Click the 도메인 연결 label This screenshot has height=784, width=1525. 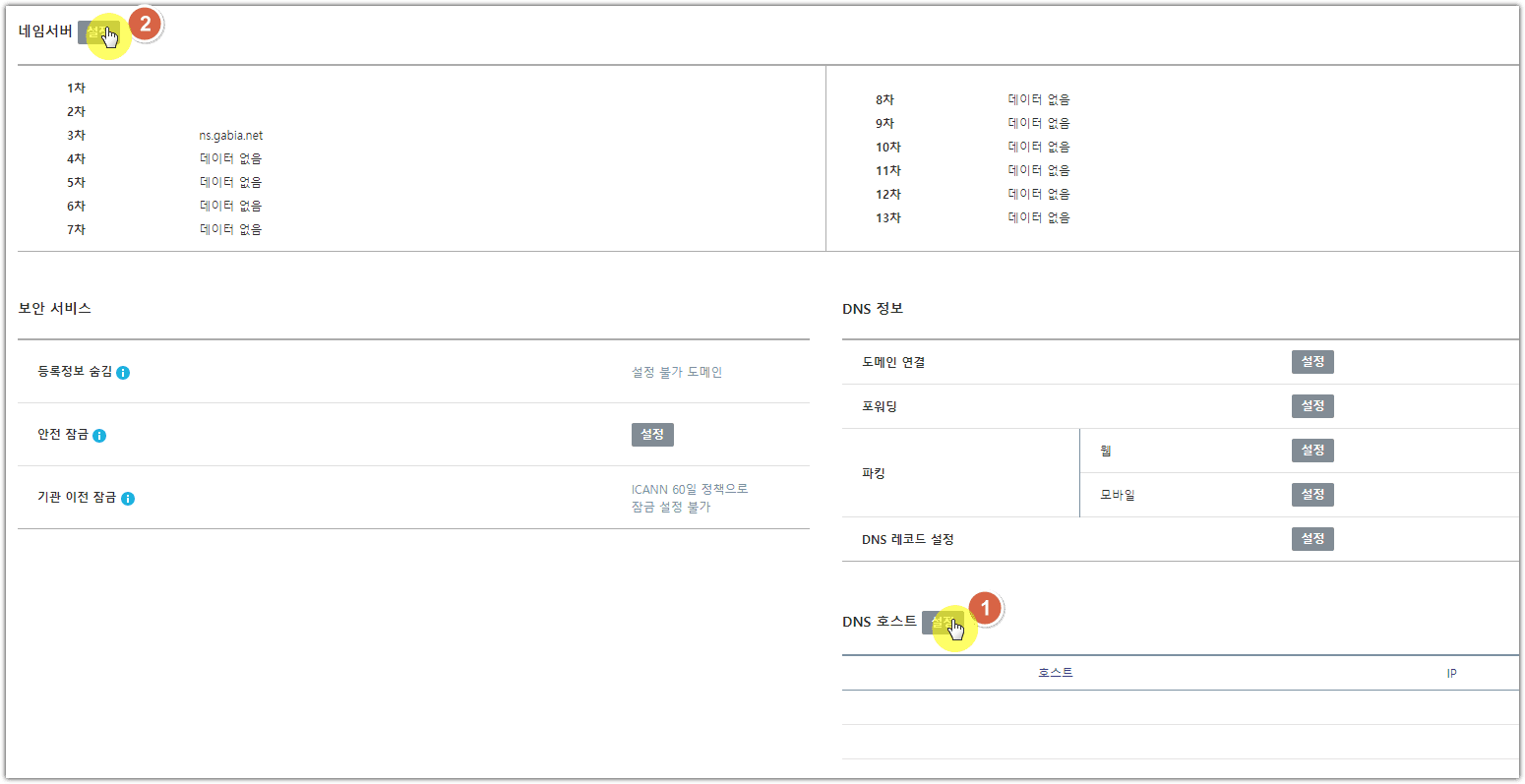(x=893, y=362)
